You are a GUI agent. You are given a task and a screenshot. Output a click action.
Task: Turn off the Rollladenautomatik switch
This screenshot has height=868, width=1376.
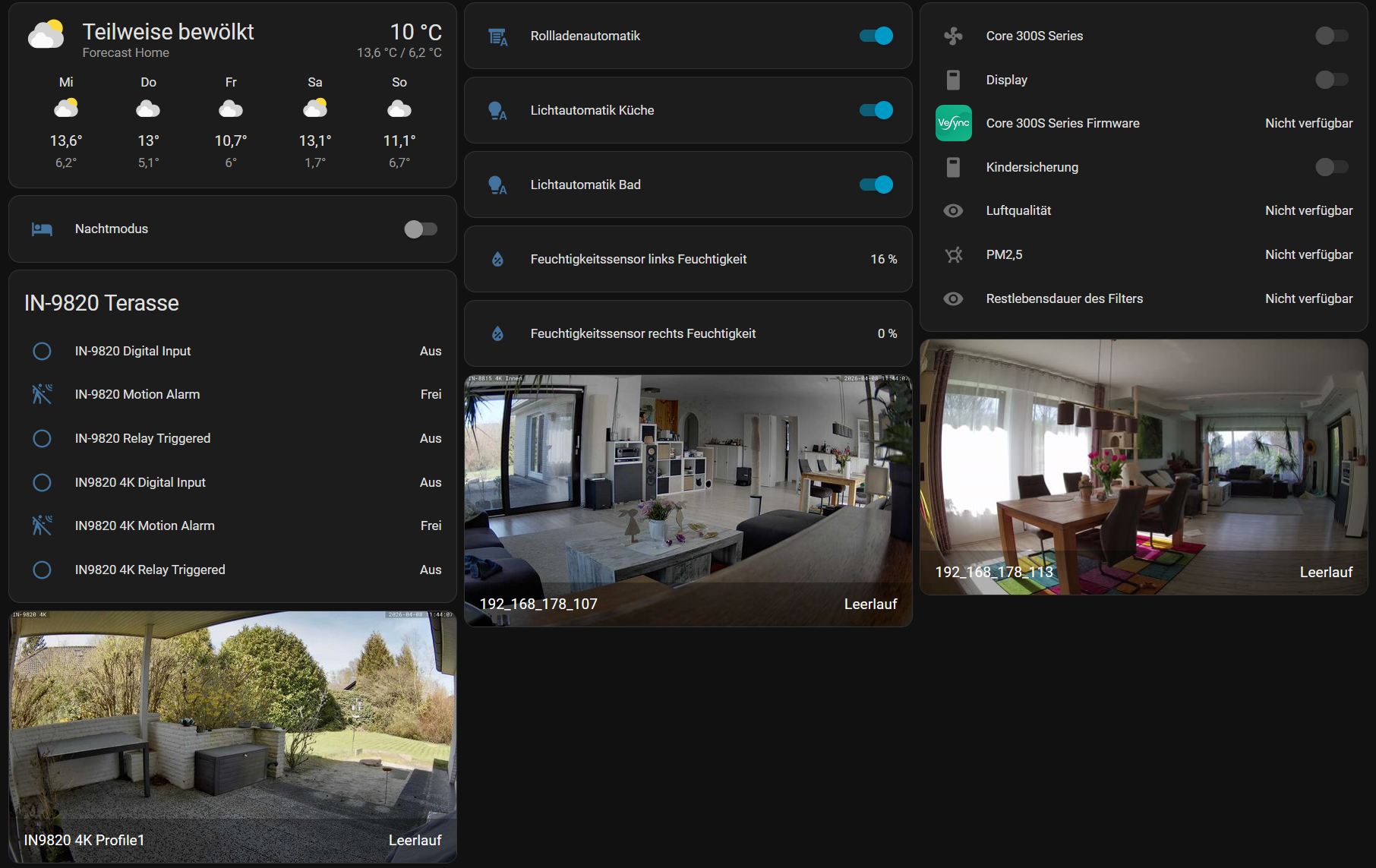coord(876,36)
